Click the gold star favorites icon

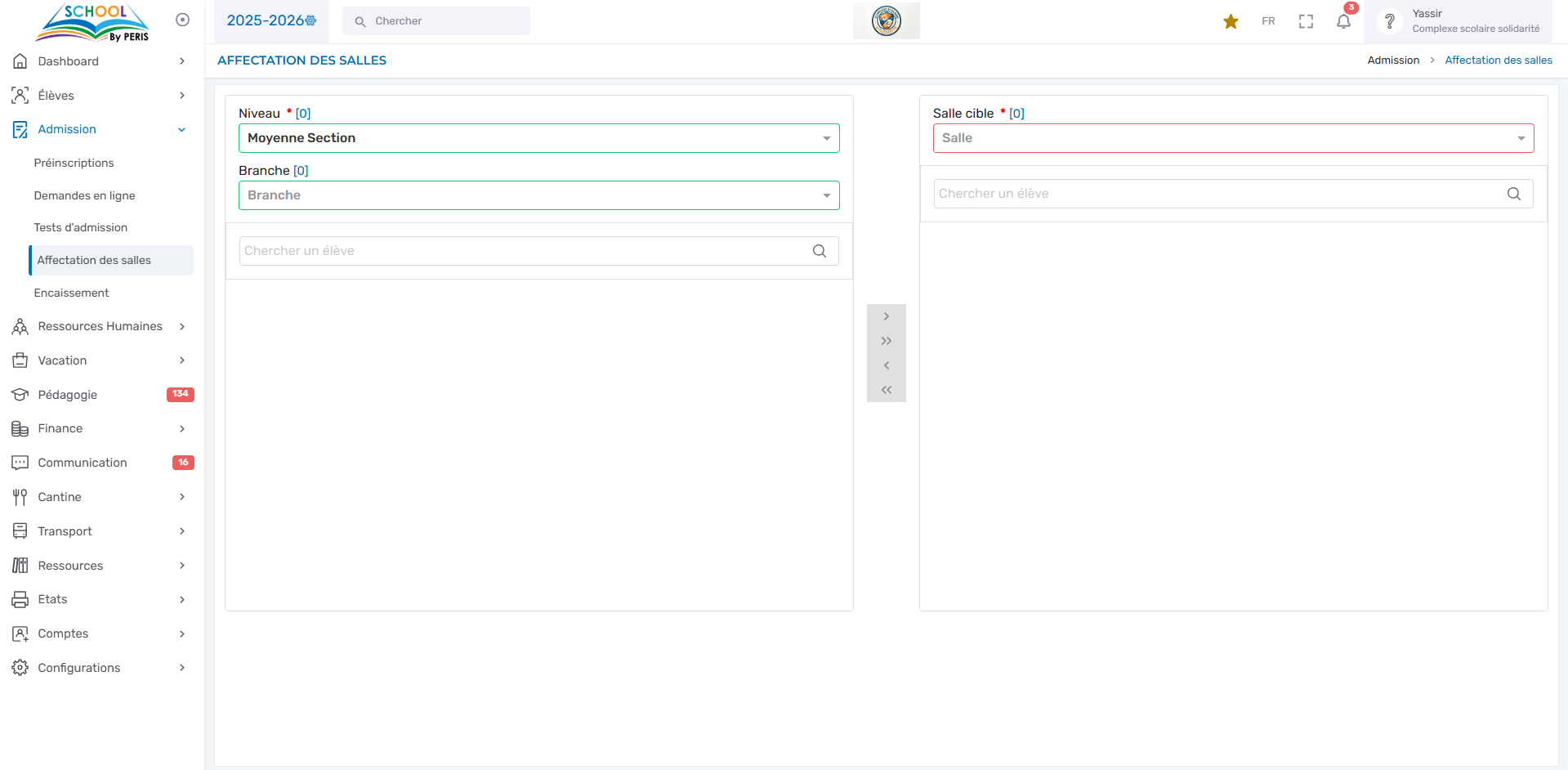pos(1231,21)
